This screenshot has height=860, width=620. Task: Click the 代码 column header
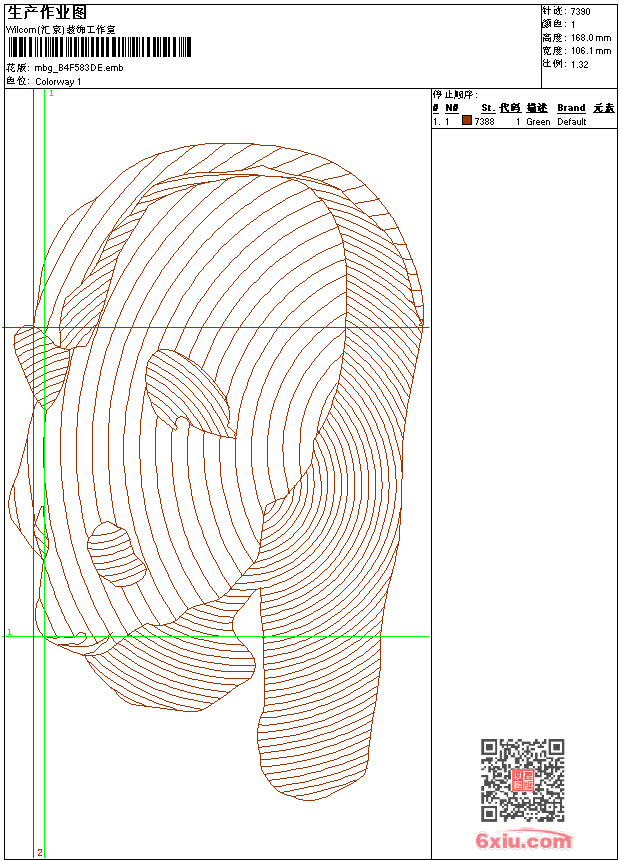tap(510, 108)
